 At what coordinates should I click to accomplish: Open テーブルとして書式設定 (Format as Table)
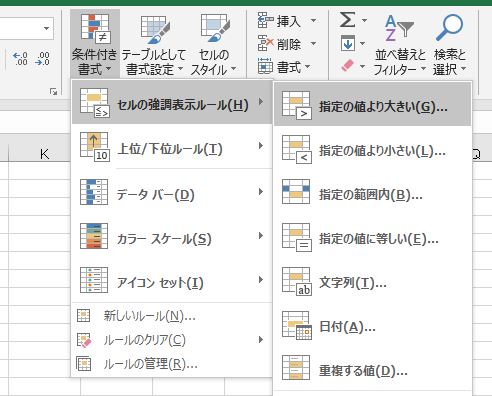coord(154,44)
